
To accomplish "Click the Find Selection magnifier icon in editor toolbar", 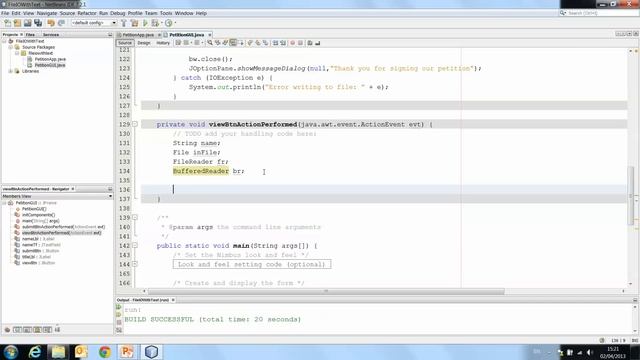I will point(210,43).
